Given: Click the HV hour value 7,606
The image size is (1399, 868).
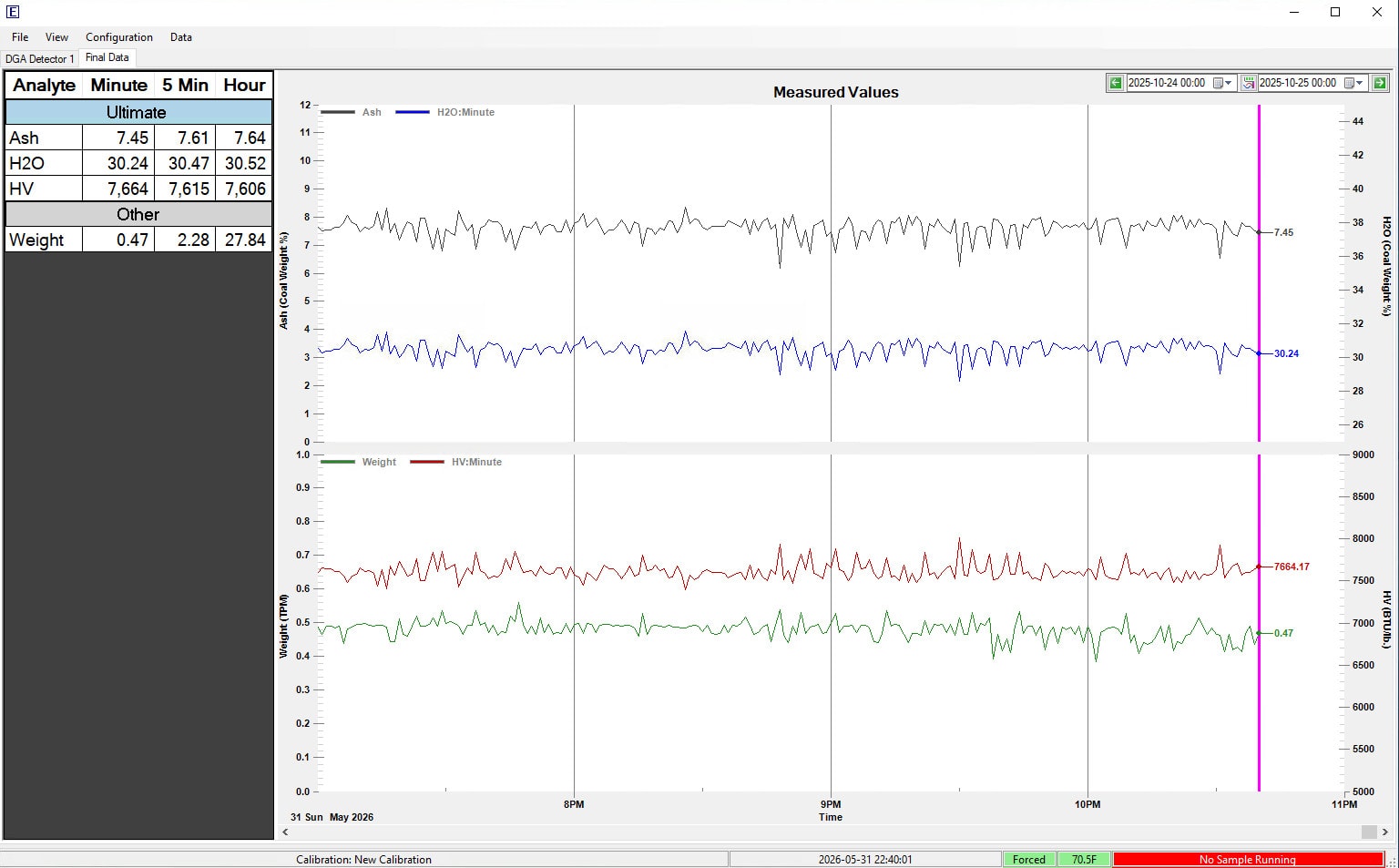Looking at the screenshot, I should point(244,189).
